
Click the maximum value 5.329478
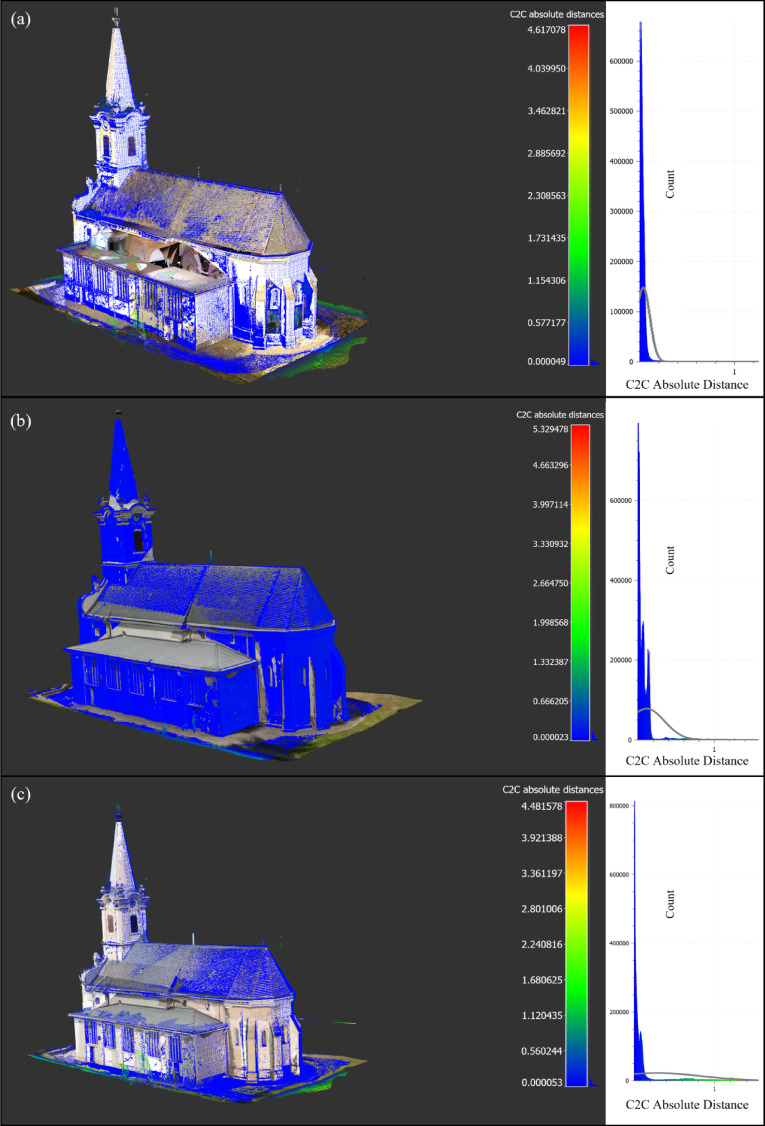[x=550, y=429]
